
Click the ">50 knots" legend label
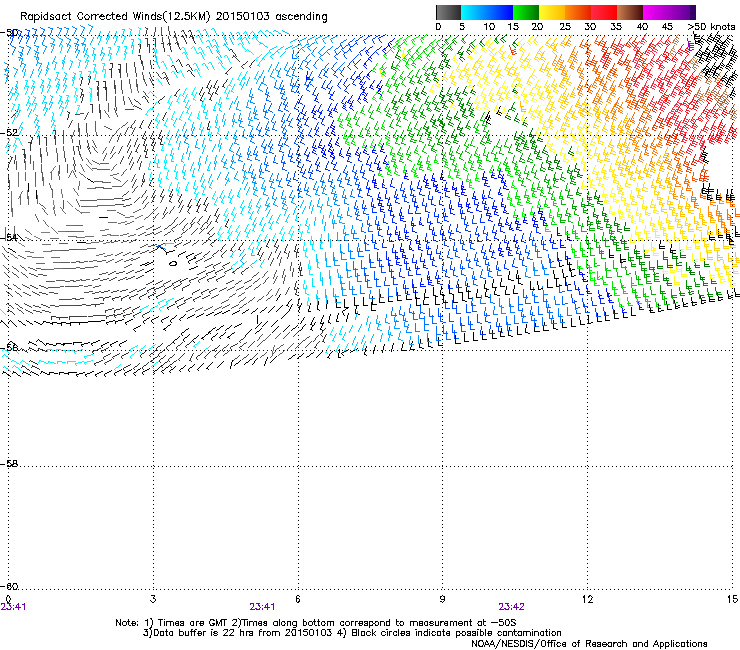coord(711,27)
